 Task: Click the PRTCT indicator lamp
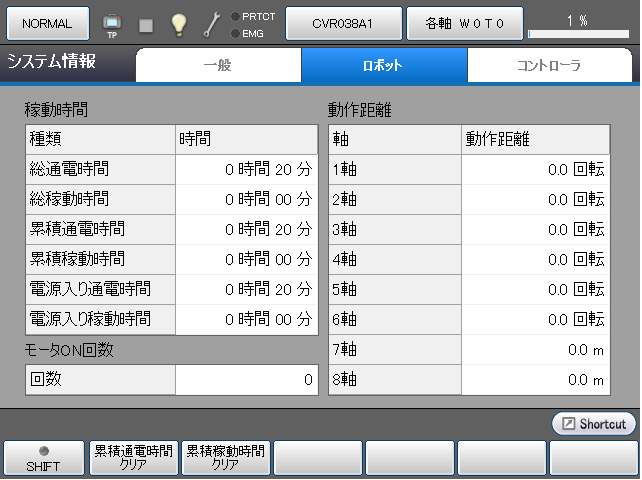pyautogui.click(x=235, y=16)
